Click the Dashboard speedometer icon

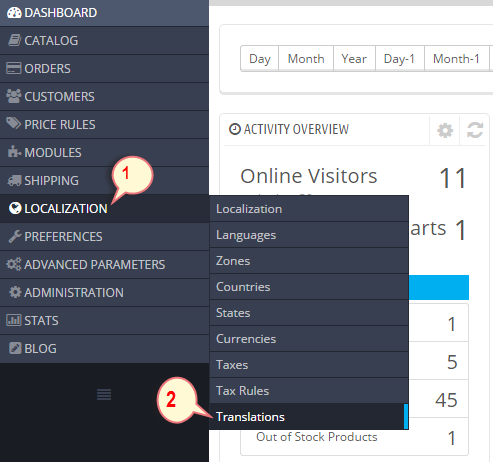(14, 13)
